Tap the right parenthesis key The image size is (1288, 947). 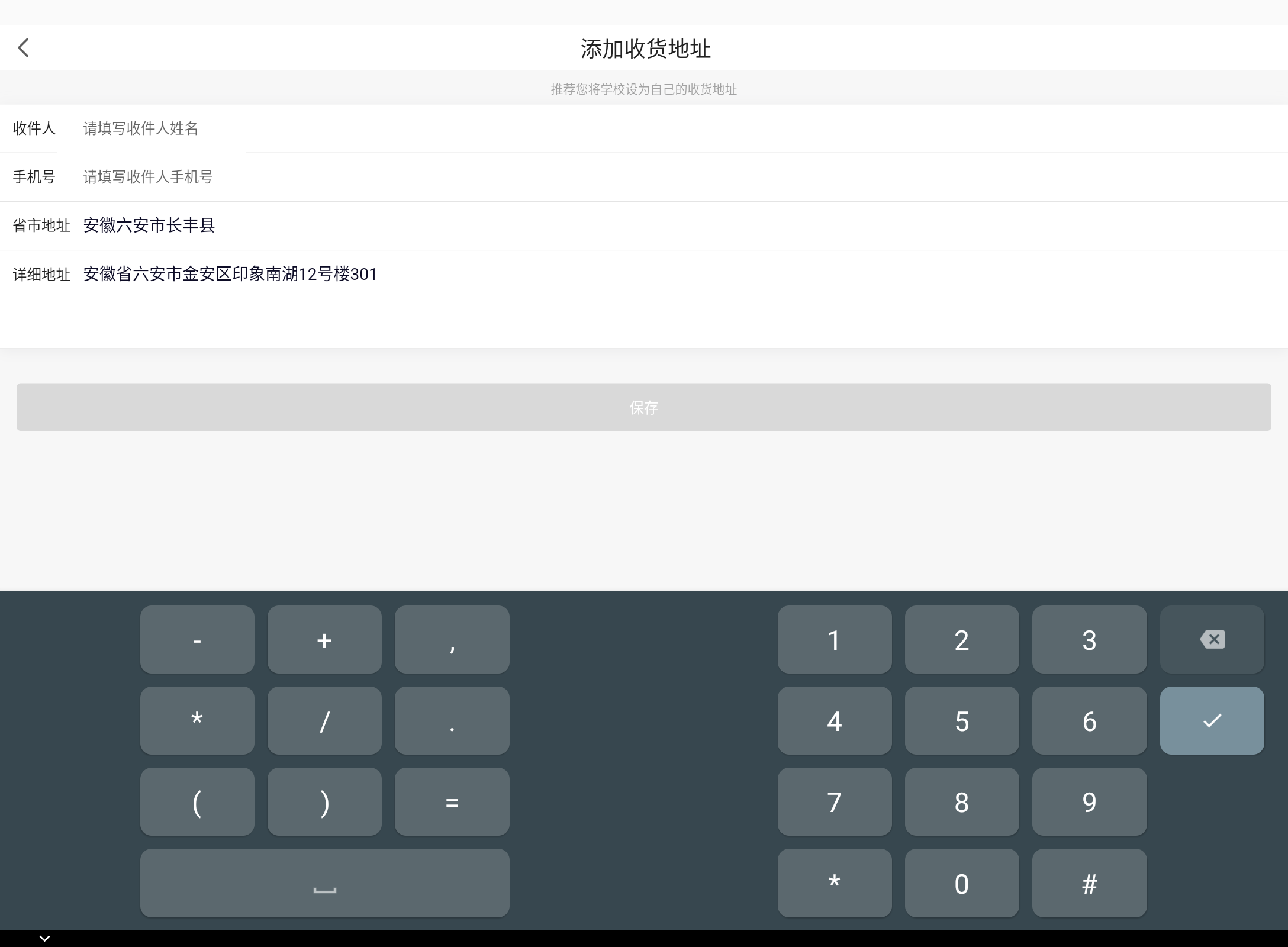point(324,801)
